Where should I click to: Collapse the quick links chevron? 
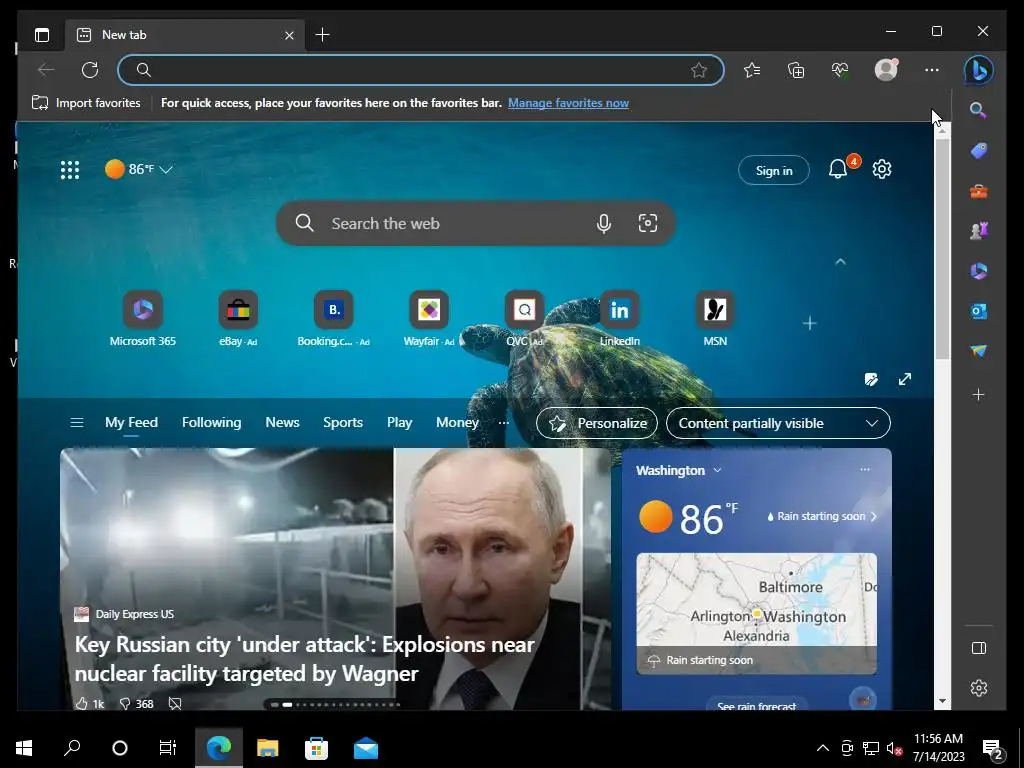pos(840,262)
